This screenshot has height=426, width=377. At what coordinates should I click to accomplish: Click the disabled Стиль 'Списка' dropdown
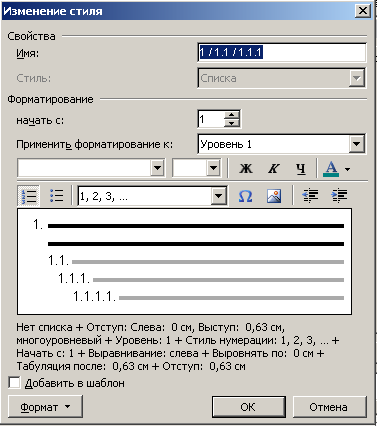coord(282,78)
